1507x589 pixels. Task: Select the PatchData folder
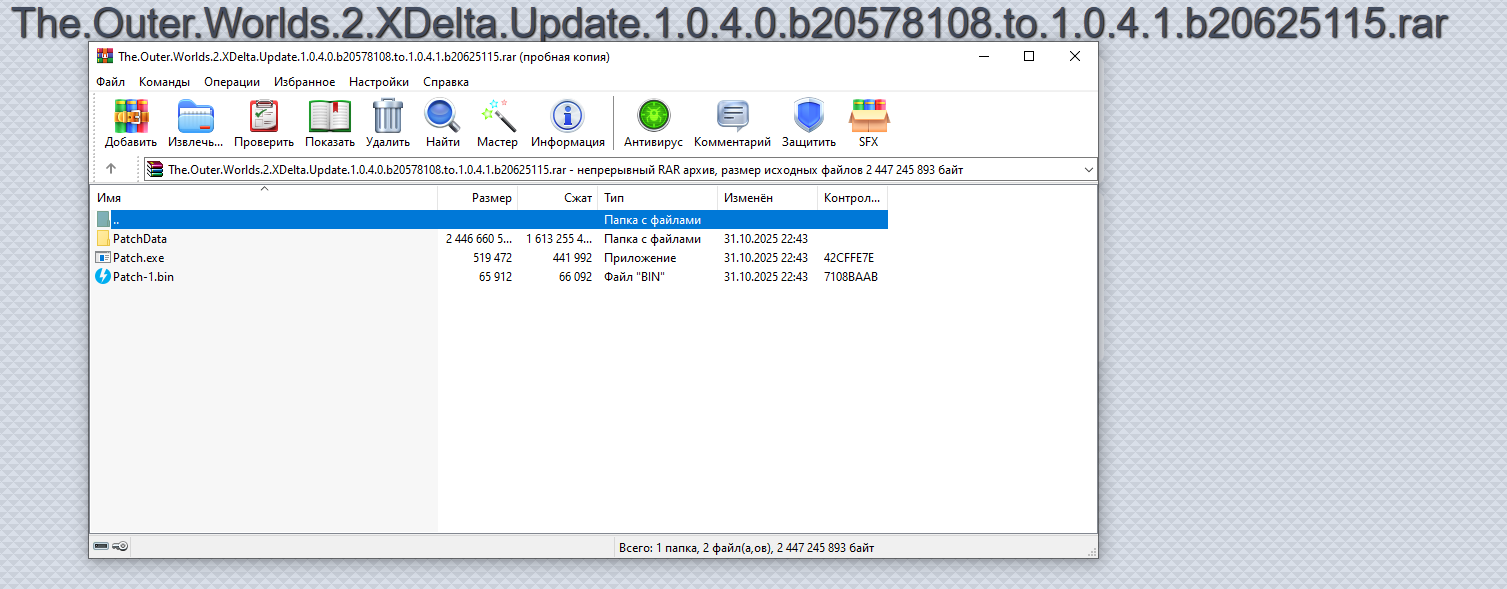(x=139, y=239)
